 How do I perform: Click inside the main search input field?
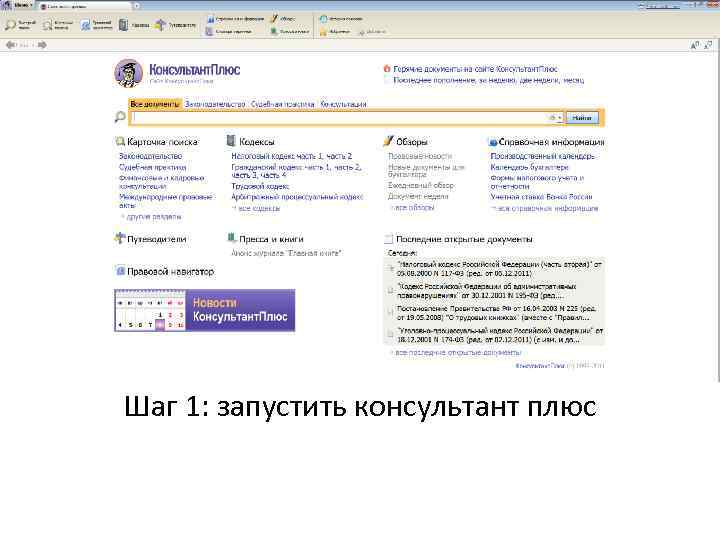click(340, 118)
